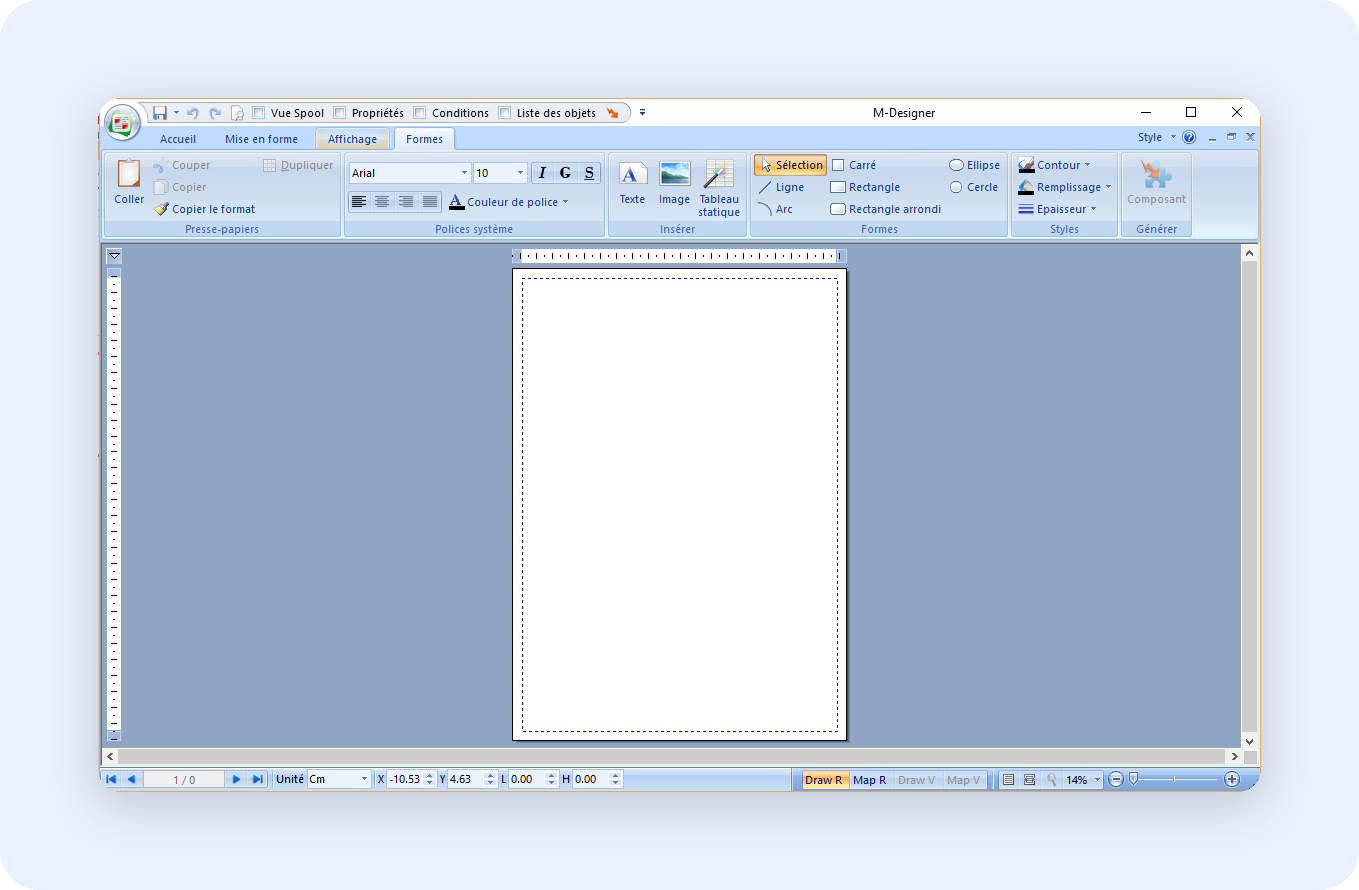Open the Affichage tab
The image size is (1359, 890).
[353, 139]
